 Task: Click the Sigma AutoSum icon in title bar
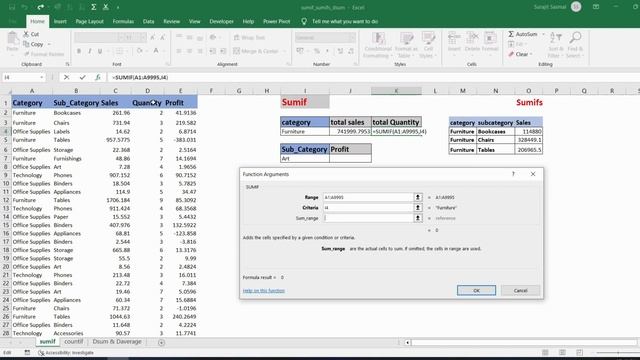(93, 7)
